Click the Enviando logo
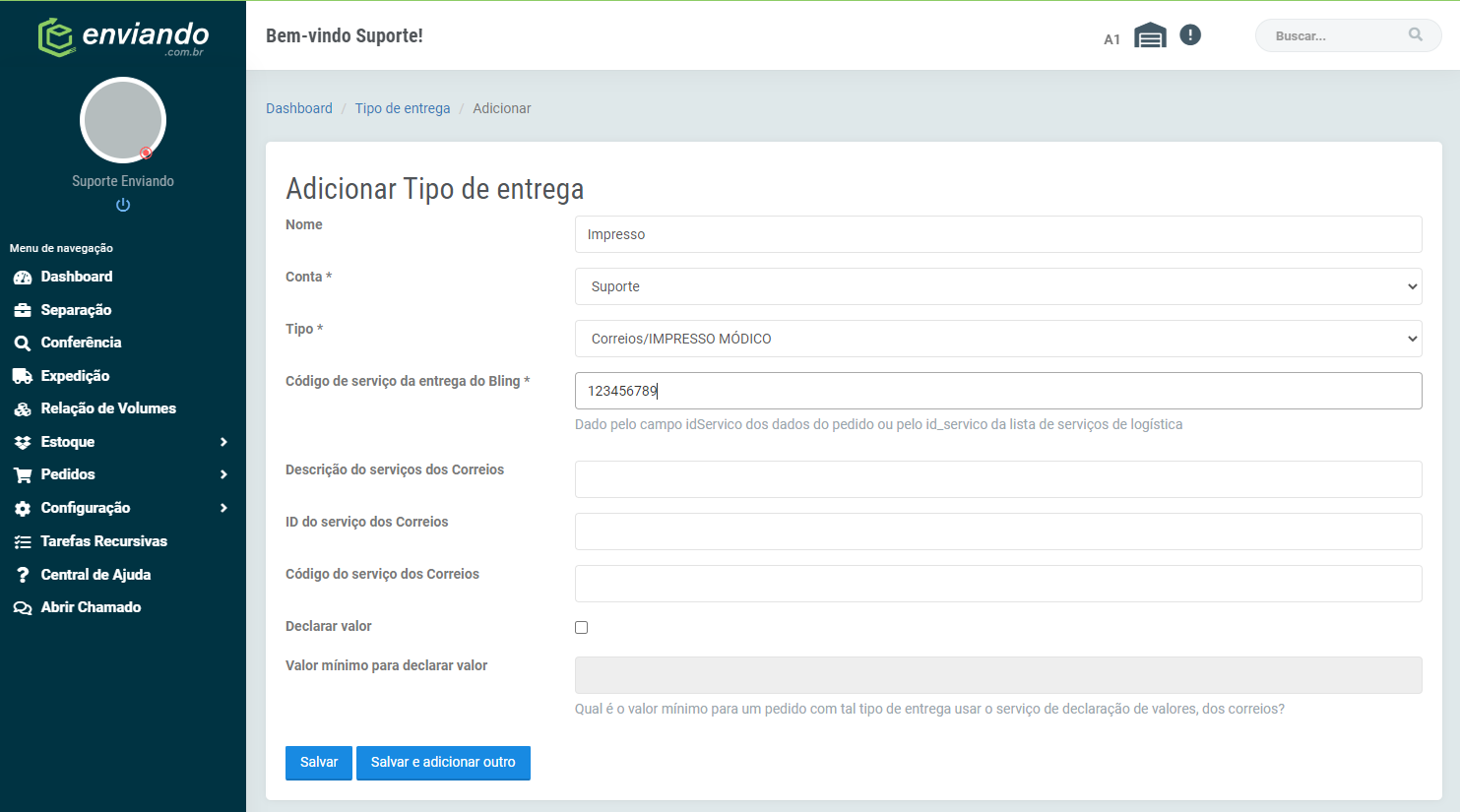This screenshot has height=812, width=1460. coord(123,37)
